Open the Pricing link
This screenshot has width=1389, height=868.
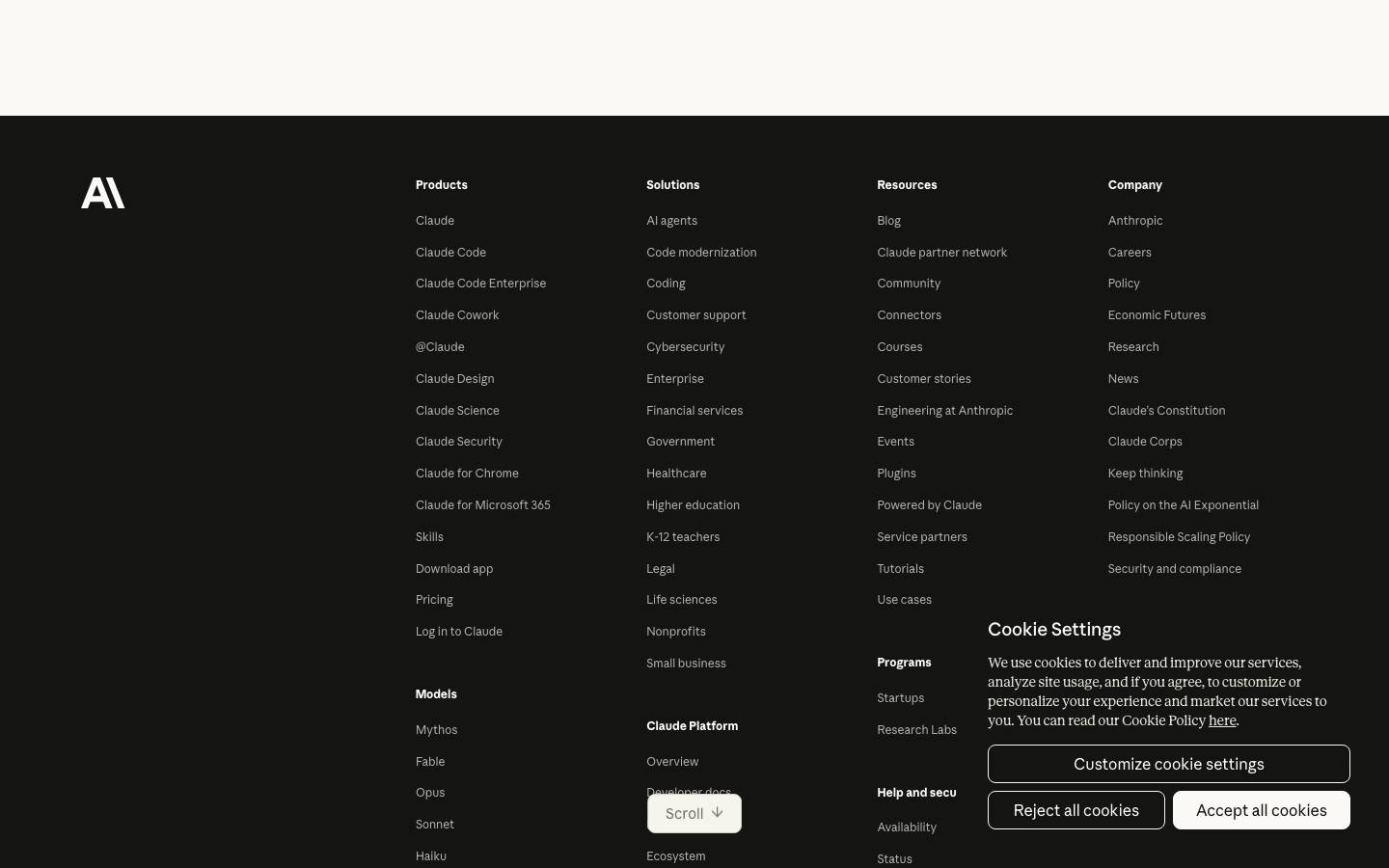(434, 599)
